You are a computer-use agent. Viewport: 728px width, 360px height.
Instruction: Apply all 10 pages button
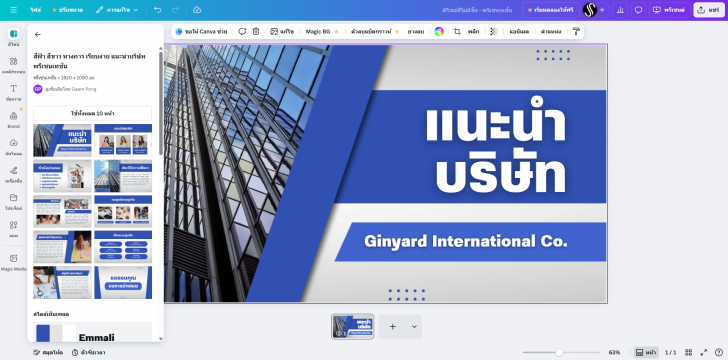point(92,113)
